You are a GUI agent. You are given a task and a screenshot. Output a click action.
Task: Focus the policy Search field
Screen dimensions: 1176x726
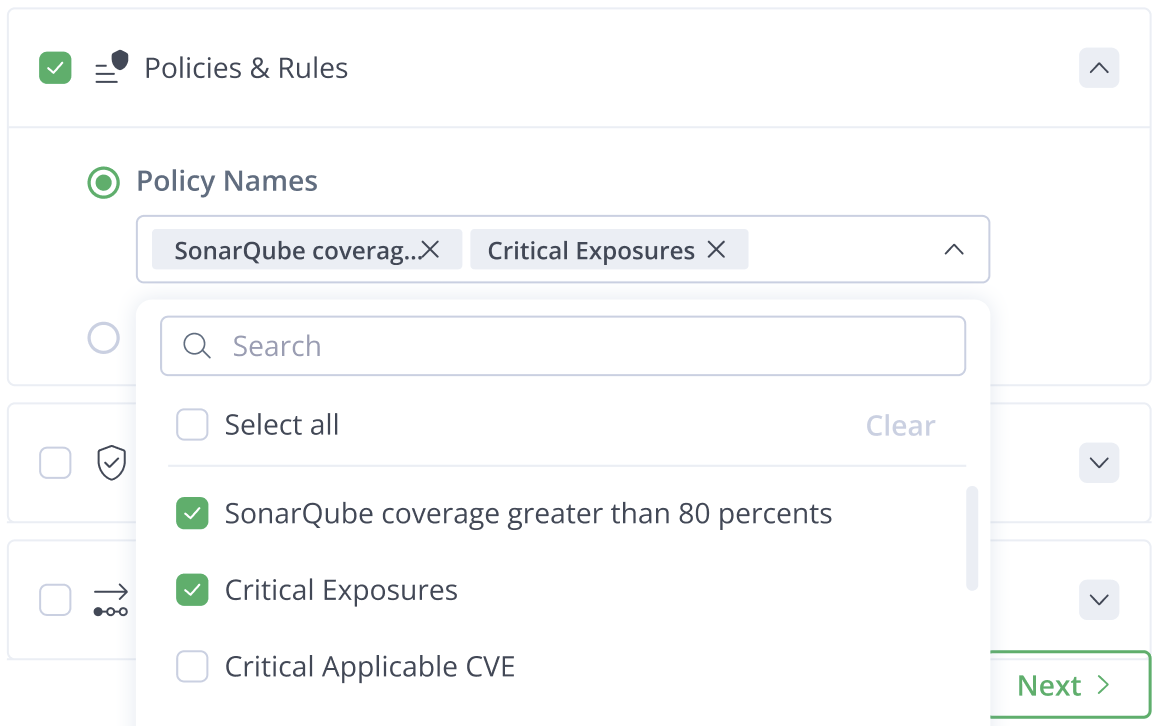pyautogui.click(x=562, y=346)
